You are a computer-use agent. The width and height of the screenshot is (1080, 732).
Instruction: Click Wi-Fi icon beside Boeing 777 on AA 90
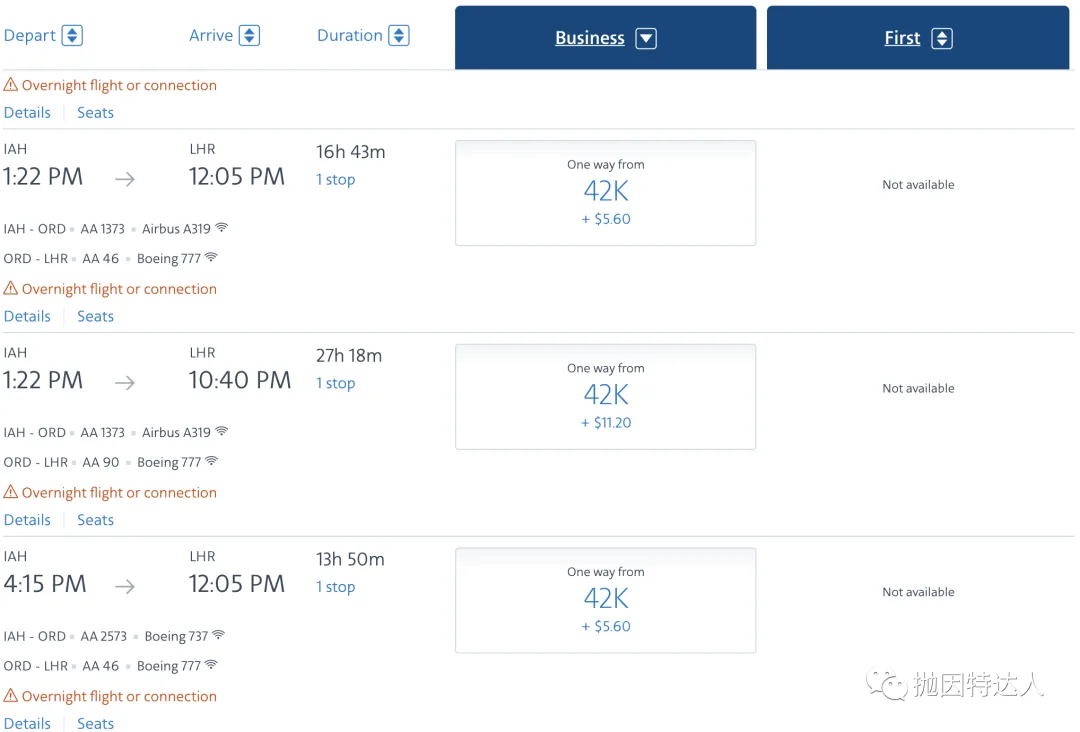pos(211,462)
